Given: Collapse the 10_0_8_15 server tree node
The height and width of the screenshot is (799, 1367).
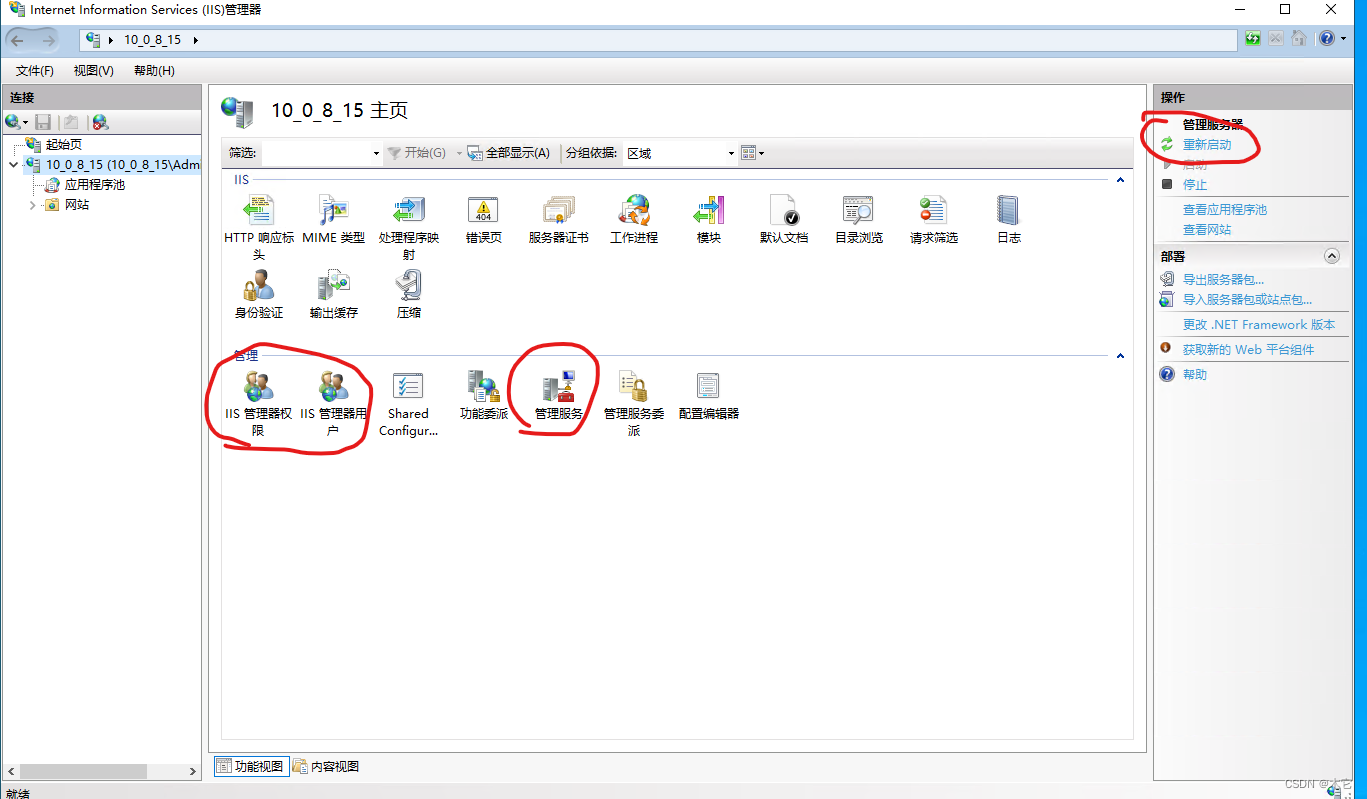Looking at the screenshot, I should point(13,165).
